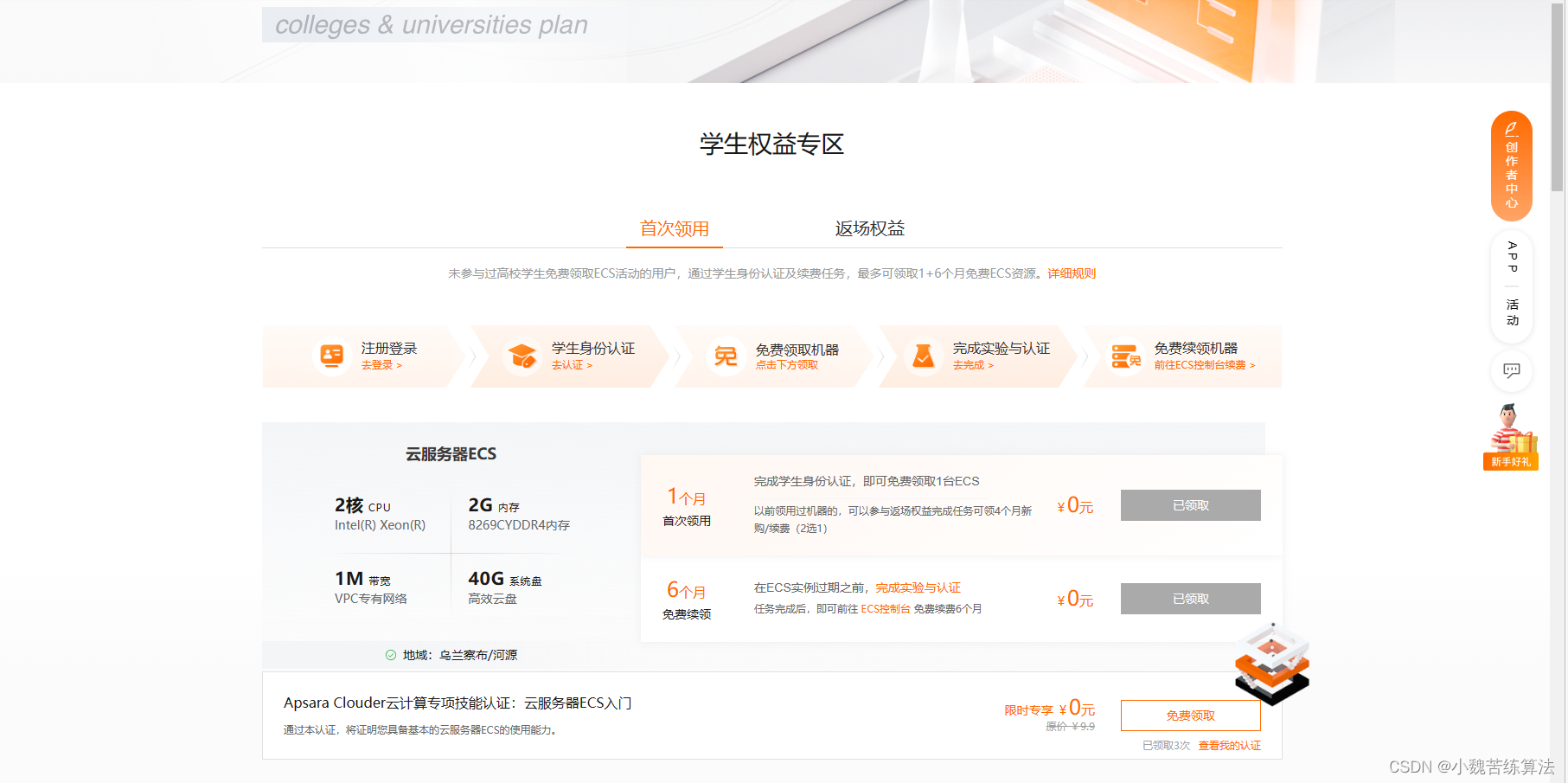Click the 1个月 首次领用 label
This screenshot has width=1568, height=783.
click(687, 507)
